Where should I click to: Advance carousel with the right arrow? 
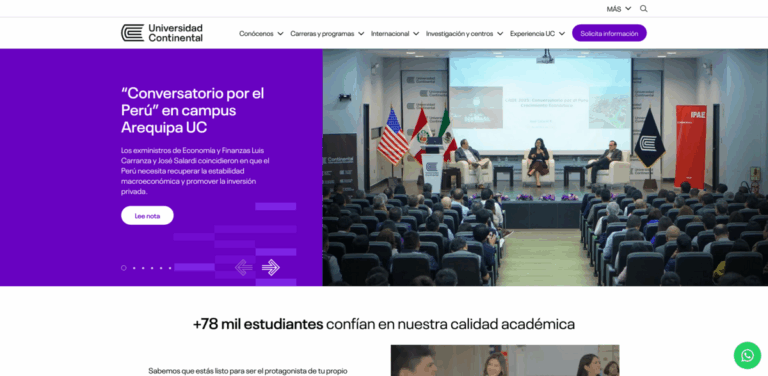pos(270,267)
